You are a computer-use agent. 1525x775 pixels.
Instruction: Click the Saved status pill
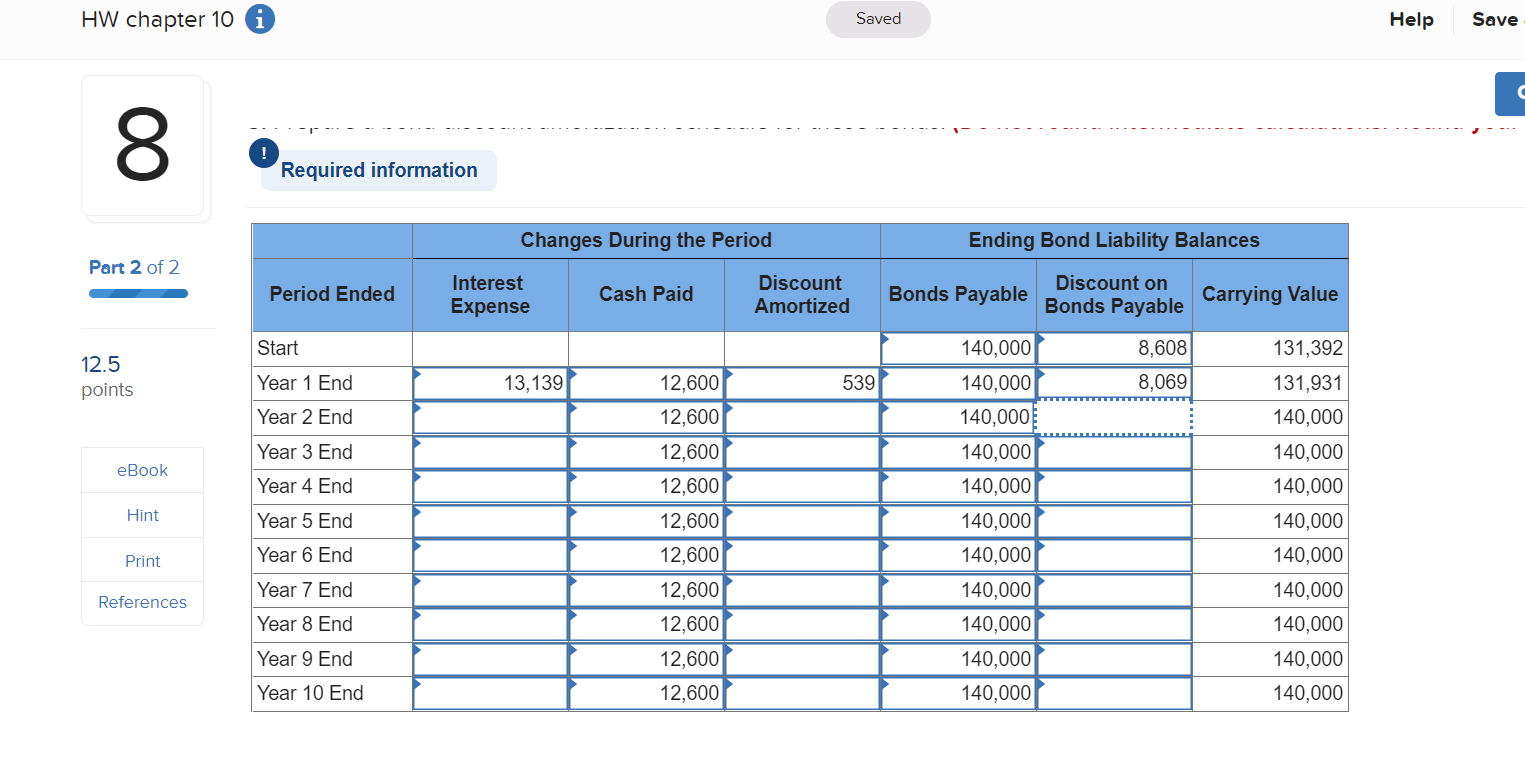click(x=877, y=19)
